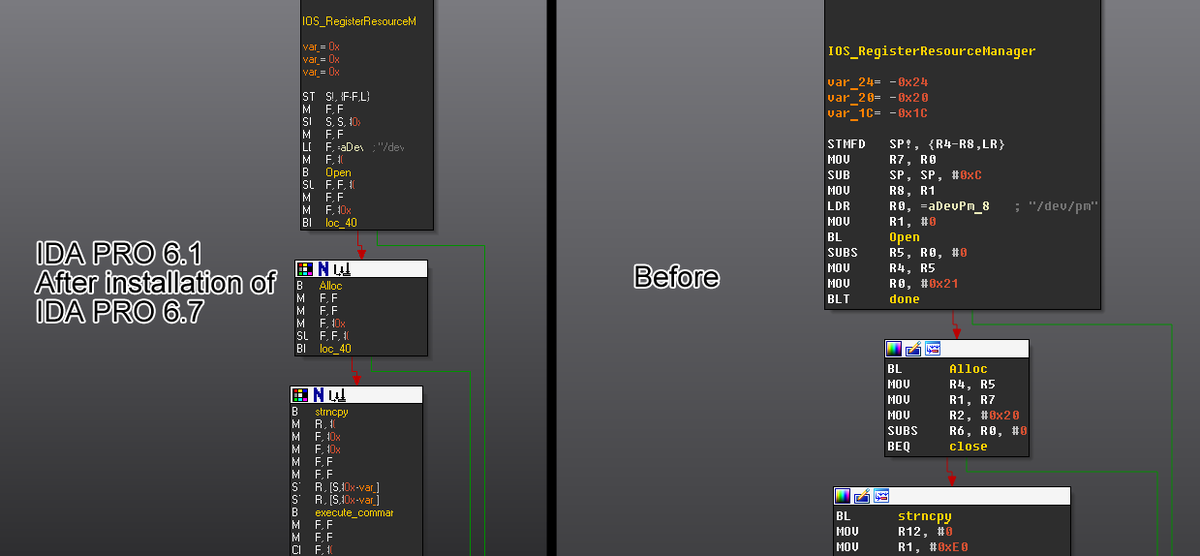Click the loc_40 label in the left Alloc node
The image size is (1200, 556).
click(335, 349)
